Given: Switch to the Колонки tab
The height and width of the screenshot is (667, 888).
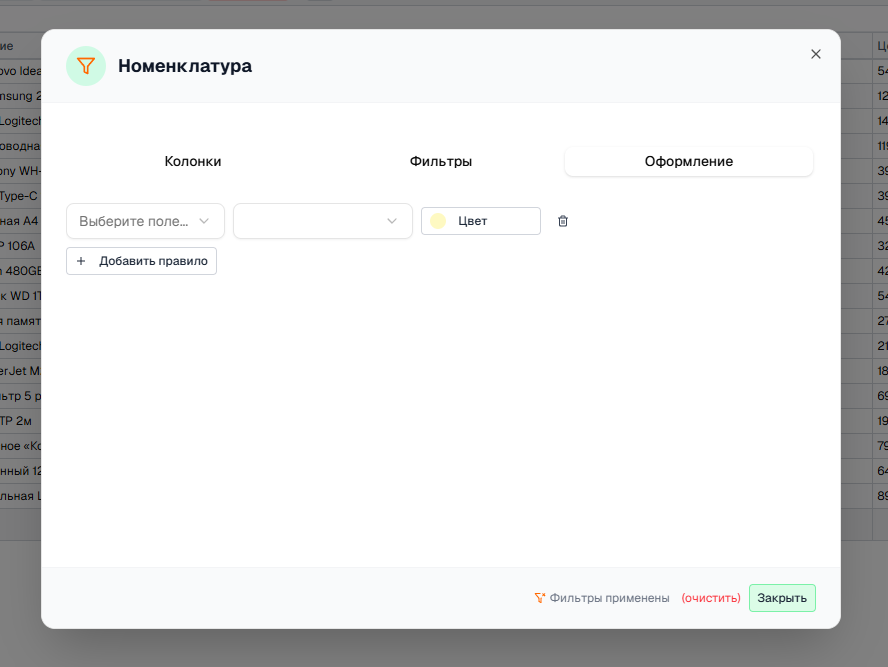Looking at the screenshot, I should pos(193,161).
